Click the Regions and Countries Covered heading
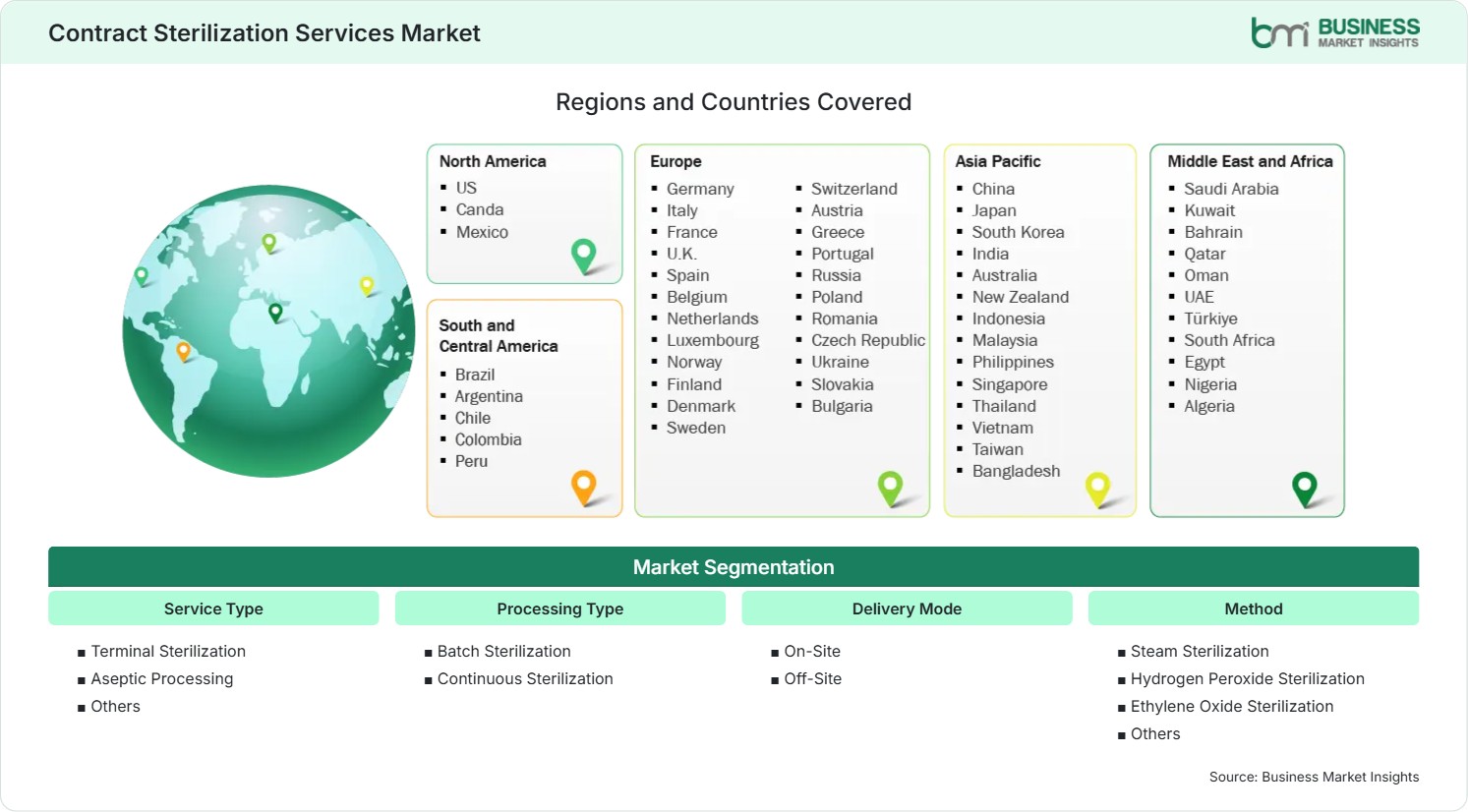Image resolution: width=1468 pixels, height=812 pixels. coord(734,102)
